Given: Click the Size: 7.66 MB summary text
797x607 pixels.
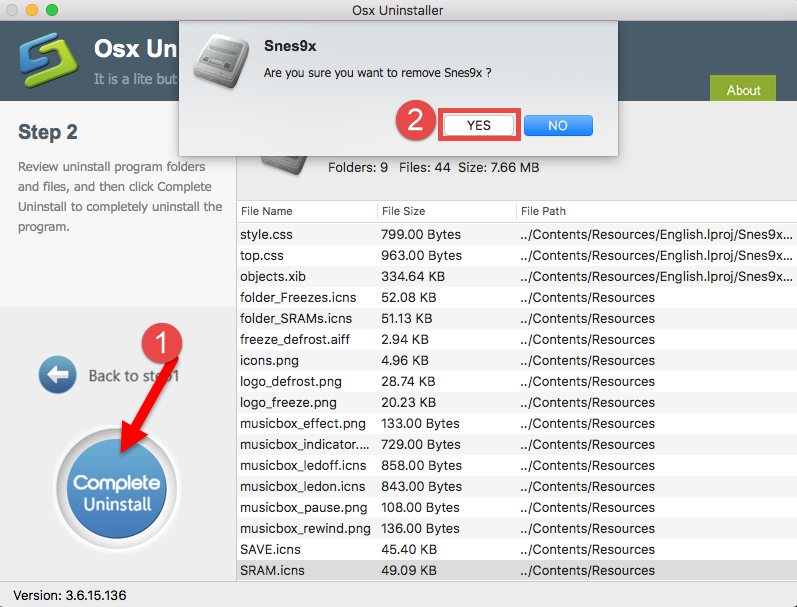Looking at the screenshot, I should pyautogui.click(x=498, y=167).
